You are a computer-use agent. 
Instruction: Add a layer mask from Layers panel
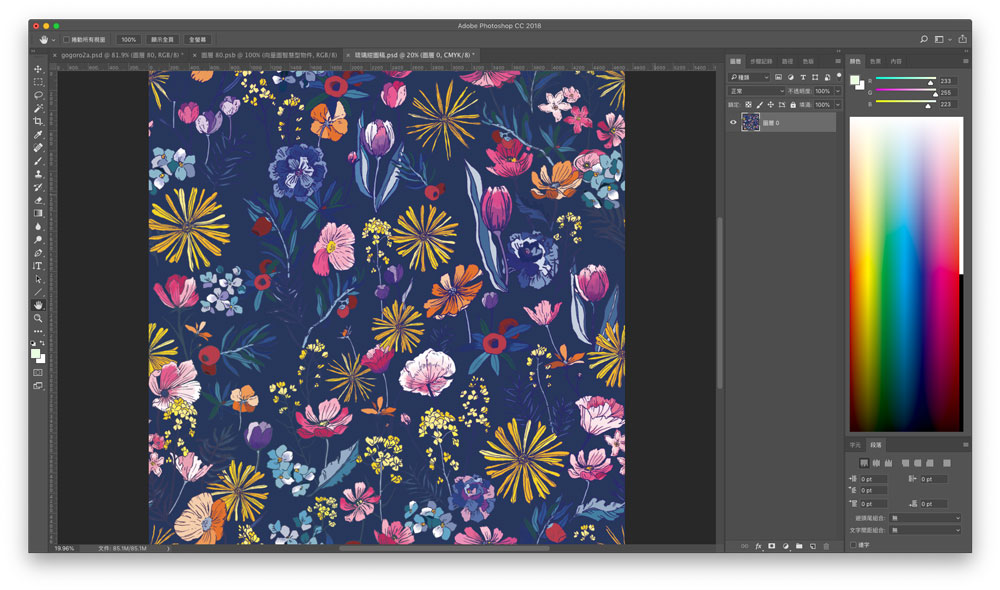pos(771,546)
